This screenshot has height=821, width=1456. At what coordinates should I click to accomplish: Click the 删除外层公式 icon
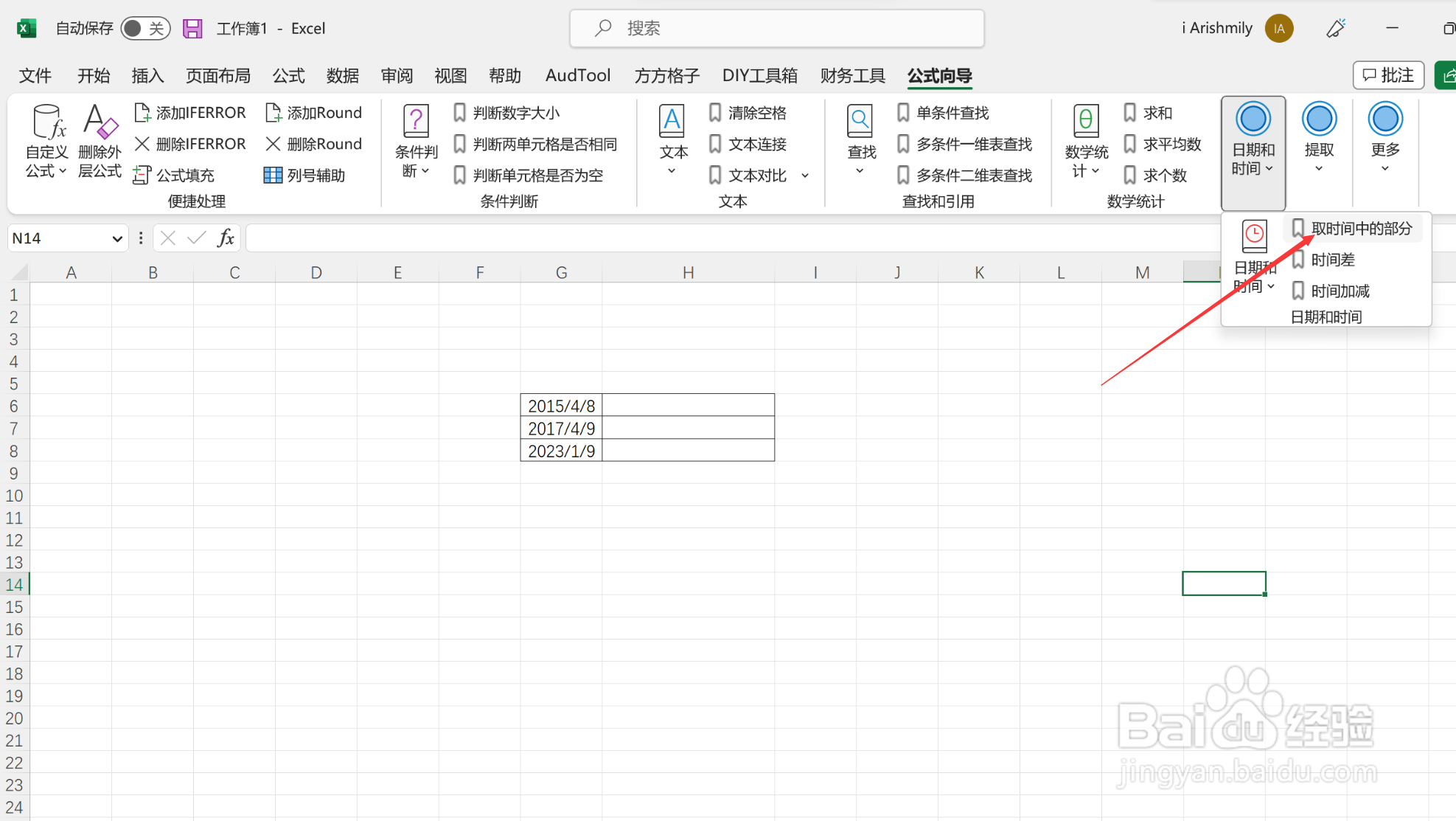(100, 141)
